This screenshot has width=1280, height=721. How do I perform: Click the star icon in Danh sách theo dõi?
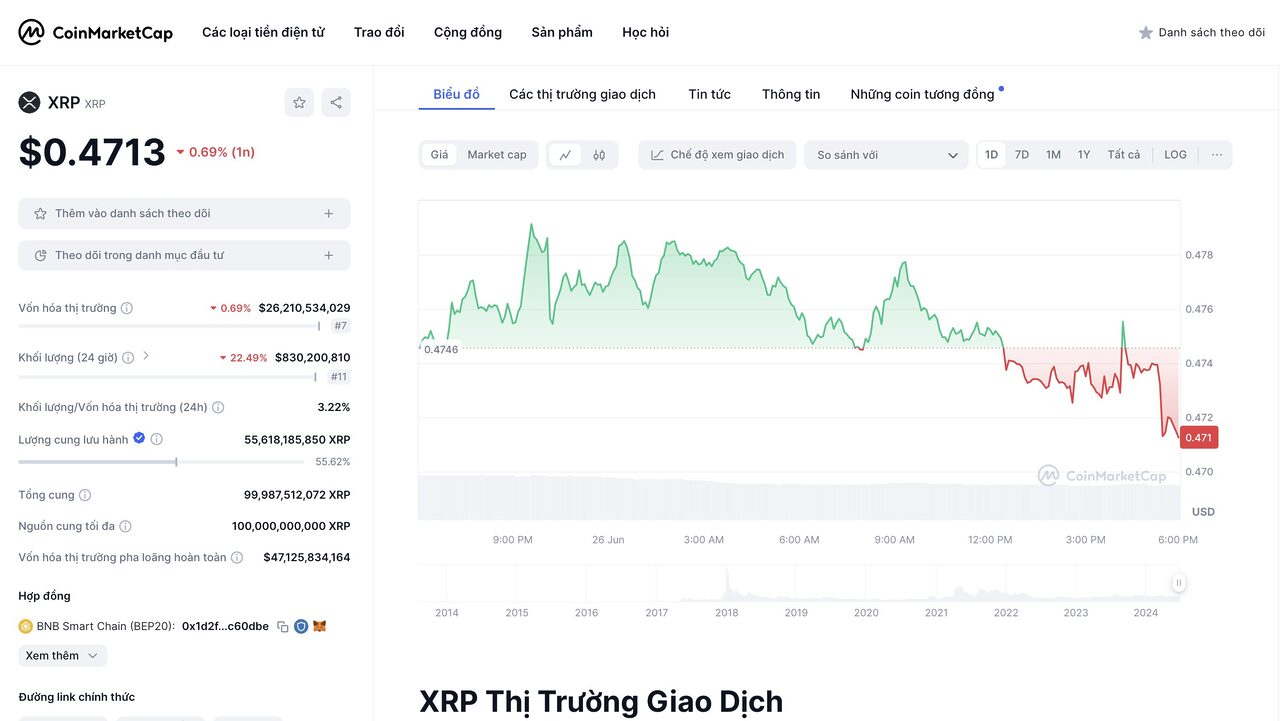click(x=1146, y=33)
